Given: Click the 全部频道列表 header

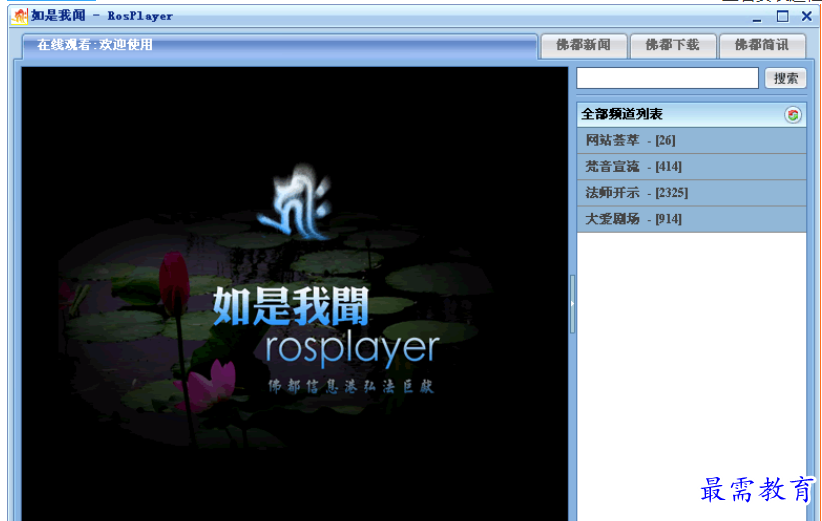Looking at the screenshot, I should (691, 115).
